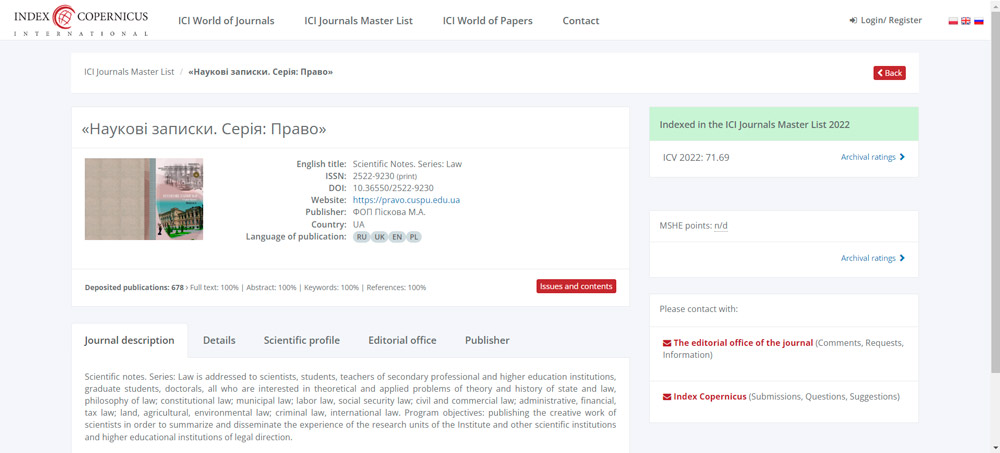Navigate to ICI World of Papers
The image size is (1000, 453).
coord(487,20)
